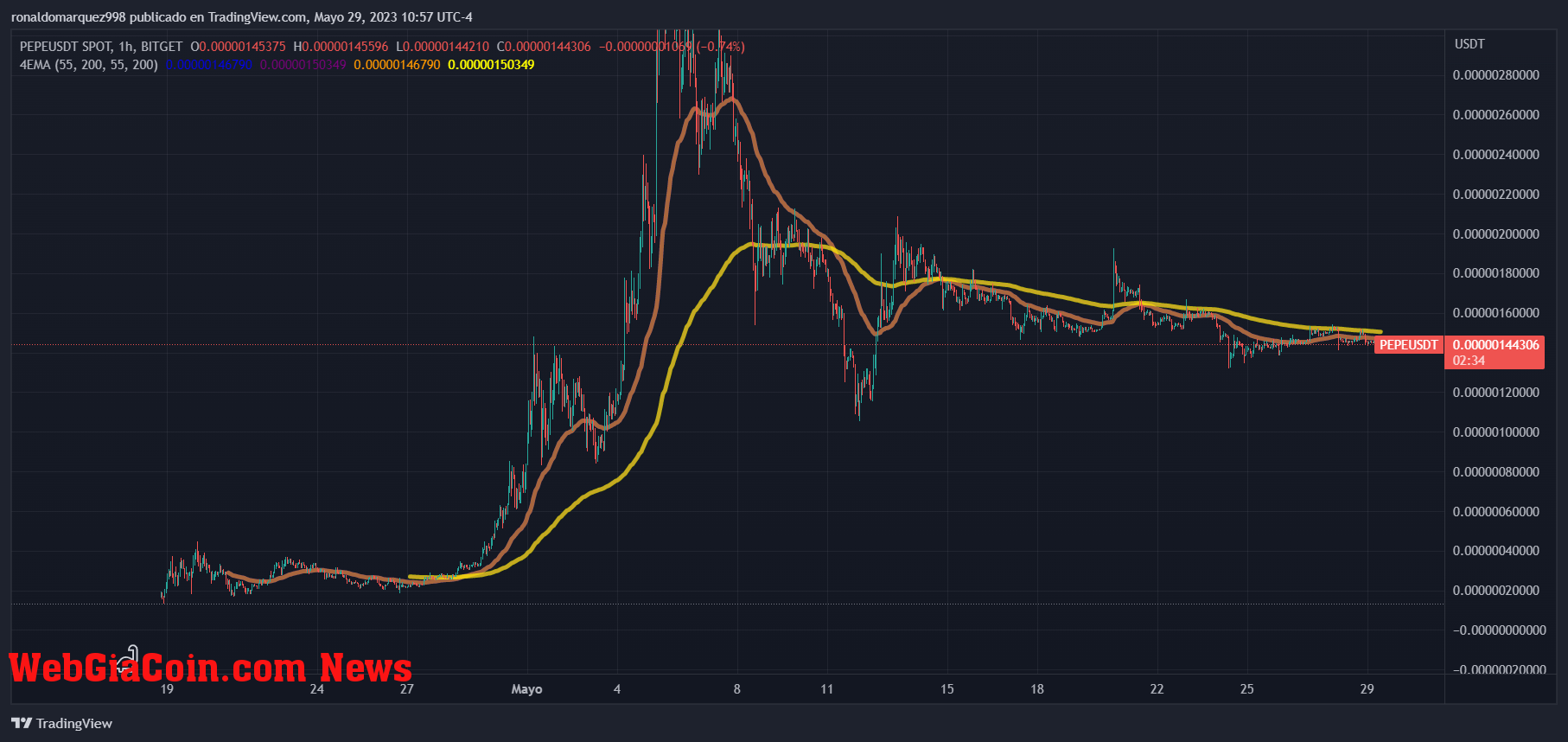Click the 0.00000120000 price axis label

tap(1496, 393)
